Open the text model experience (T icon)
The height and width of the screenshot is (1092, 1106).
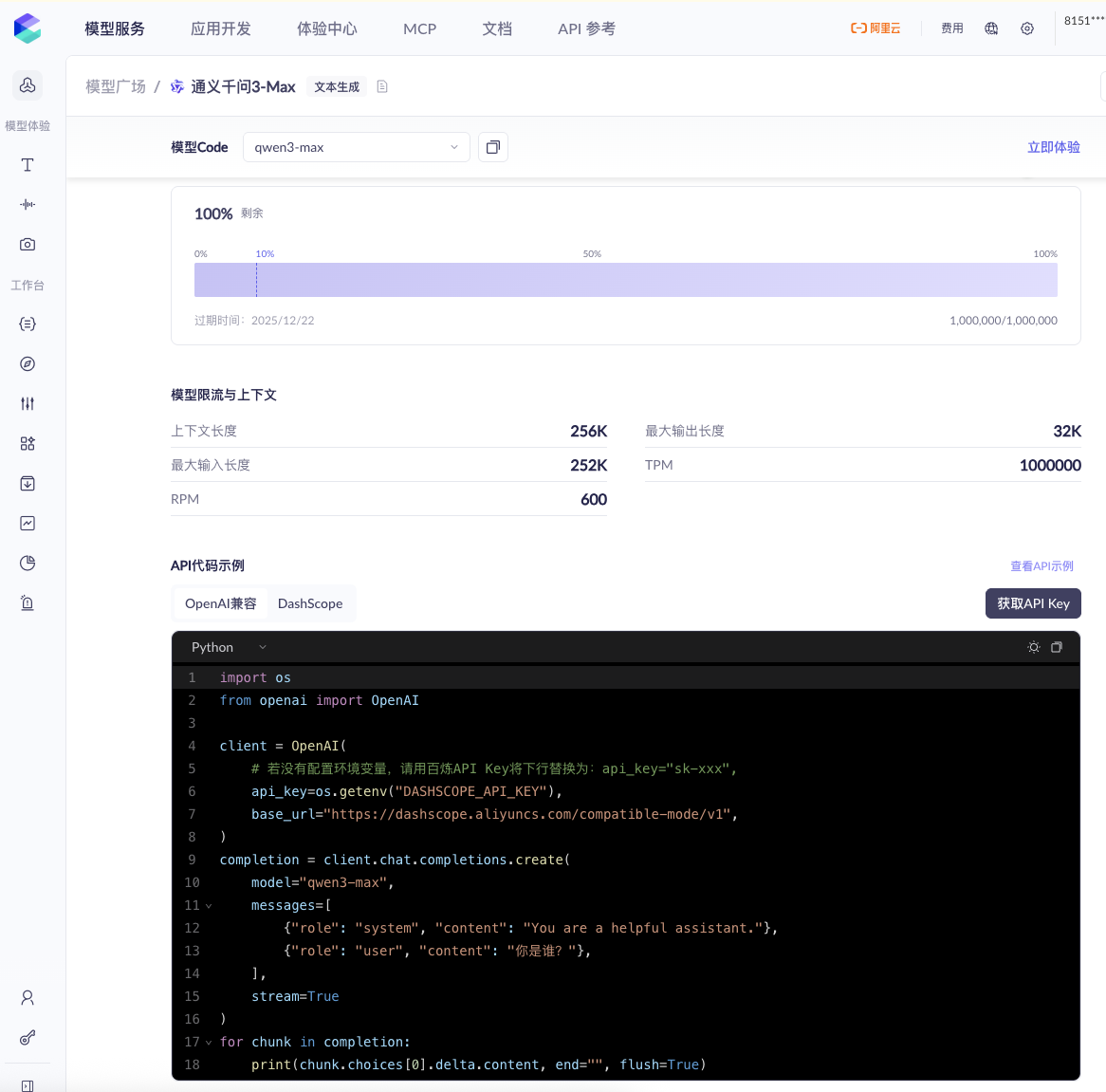pos(28,165)
